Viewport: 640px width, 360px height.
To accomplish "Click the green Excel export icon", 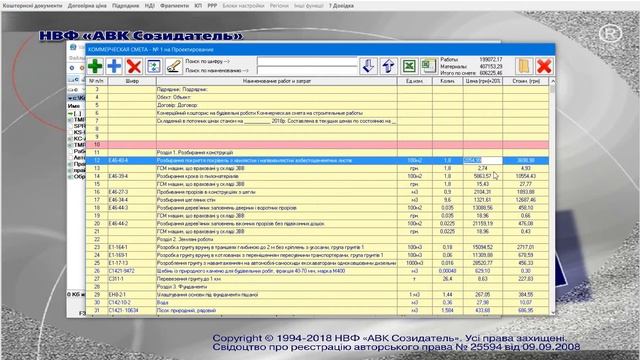I will (x=409, y=66).
